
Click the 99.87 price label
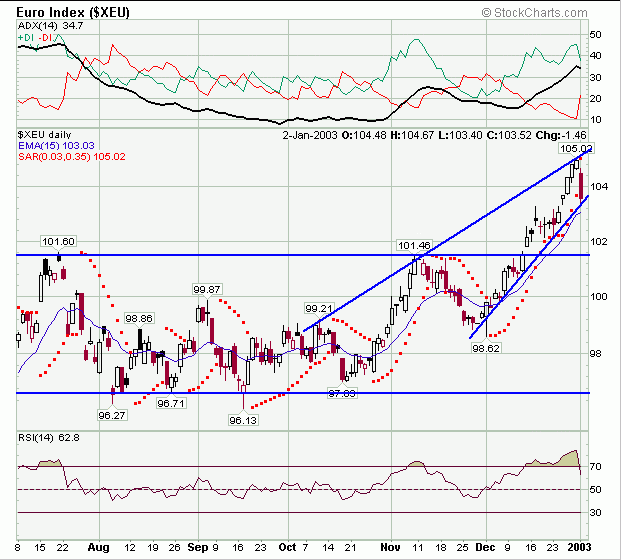coord(206,290)
